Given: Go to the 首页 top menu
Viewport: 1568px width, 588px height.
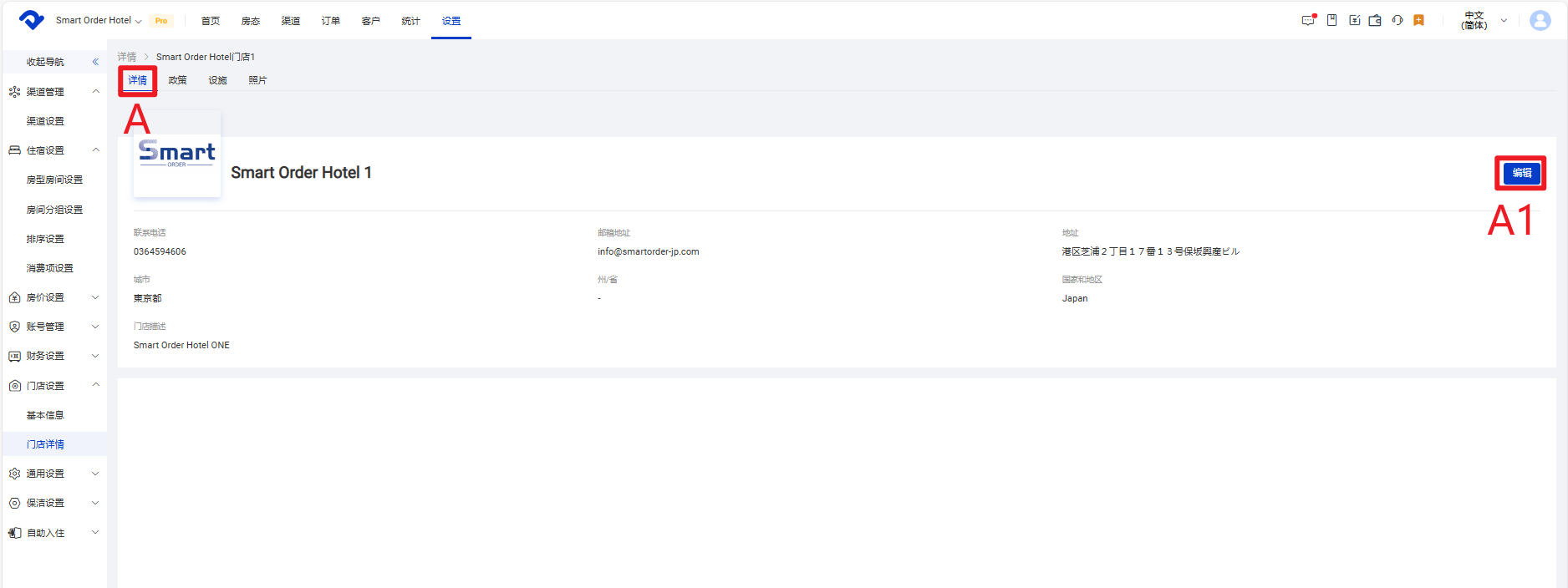Looking at the screenshot, I should [211, 21].
